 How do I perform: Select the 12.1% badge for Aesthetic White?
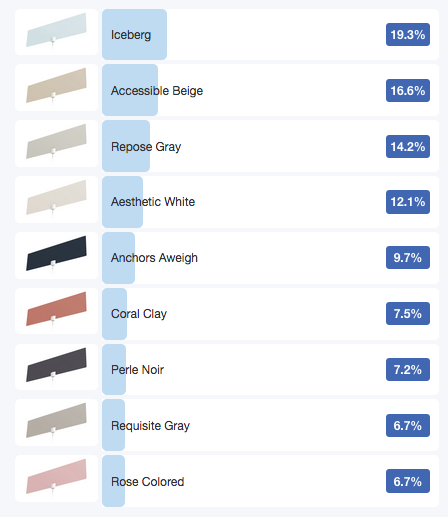click(408, 202)
